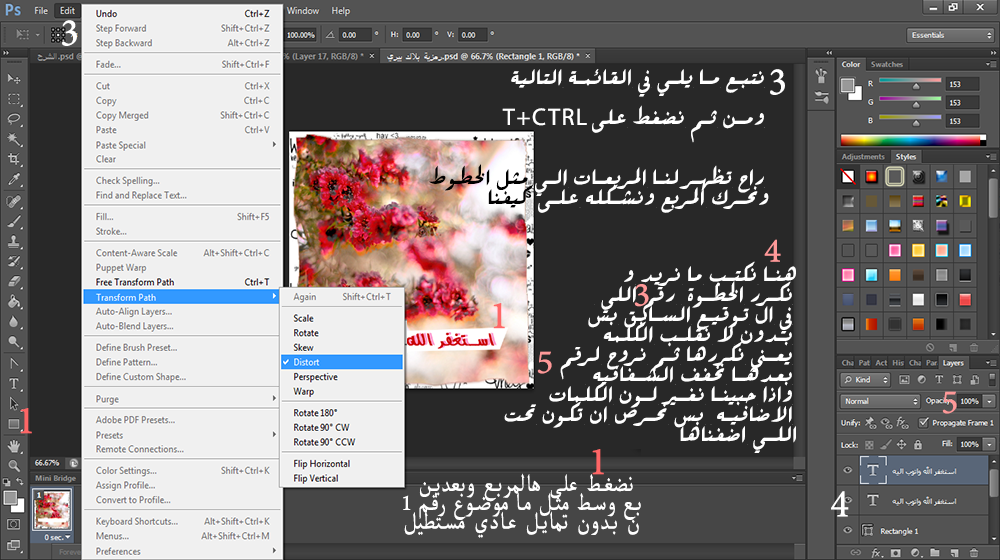Select the Crop tool

tap(14, 160)
